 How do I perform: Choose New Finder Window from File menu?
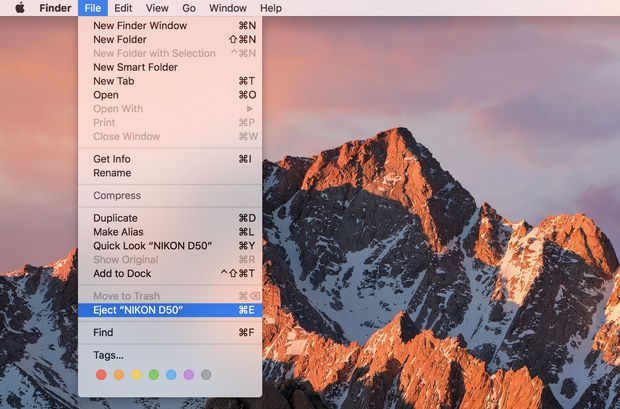[x=139, y=25]
